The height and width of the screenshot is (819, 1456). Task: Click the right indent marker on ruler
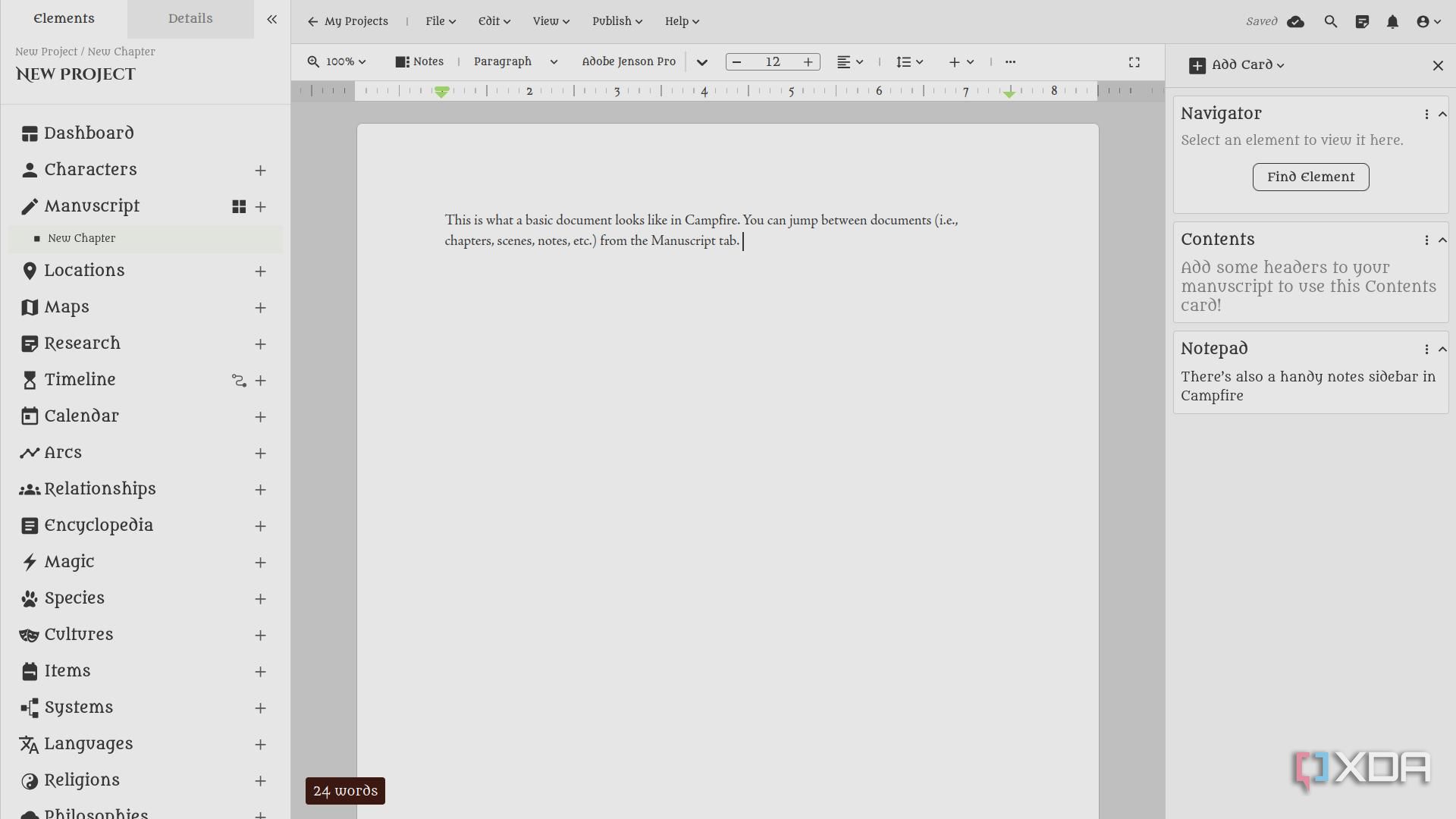(1009, 93)
